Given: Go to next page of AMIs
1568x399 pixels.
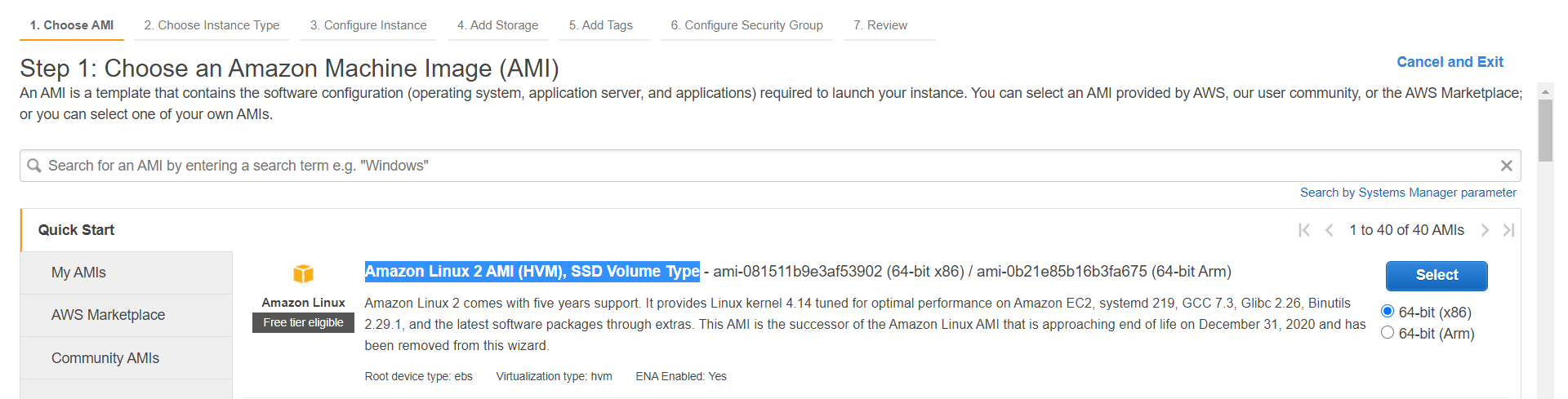Looking at the screenshot, I should point(1485,230).
